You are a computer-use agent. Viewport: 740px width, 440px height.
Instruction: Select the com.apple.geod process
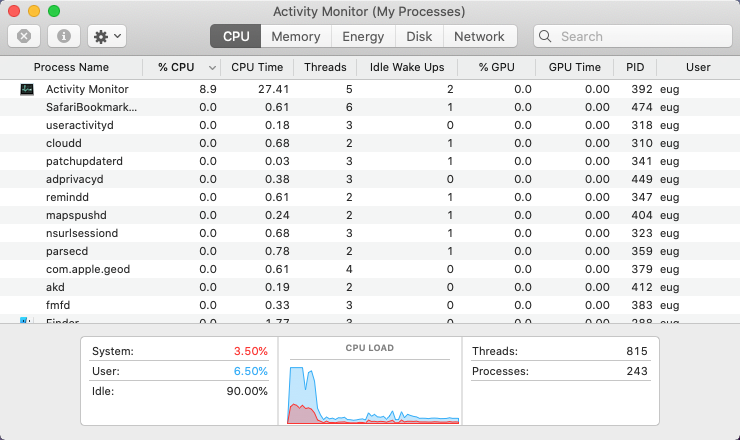pyautogui.click(x=370, y=269)
